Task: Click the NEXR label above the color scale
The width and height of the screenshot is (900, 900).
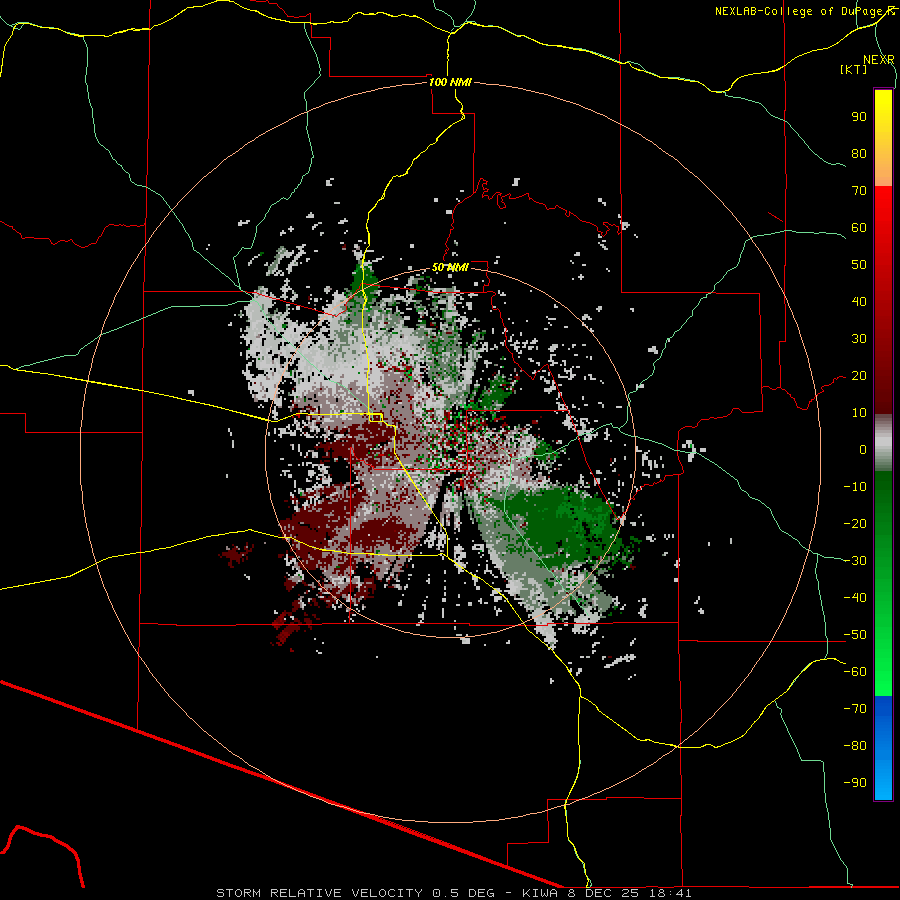Action: click(878, 60)
